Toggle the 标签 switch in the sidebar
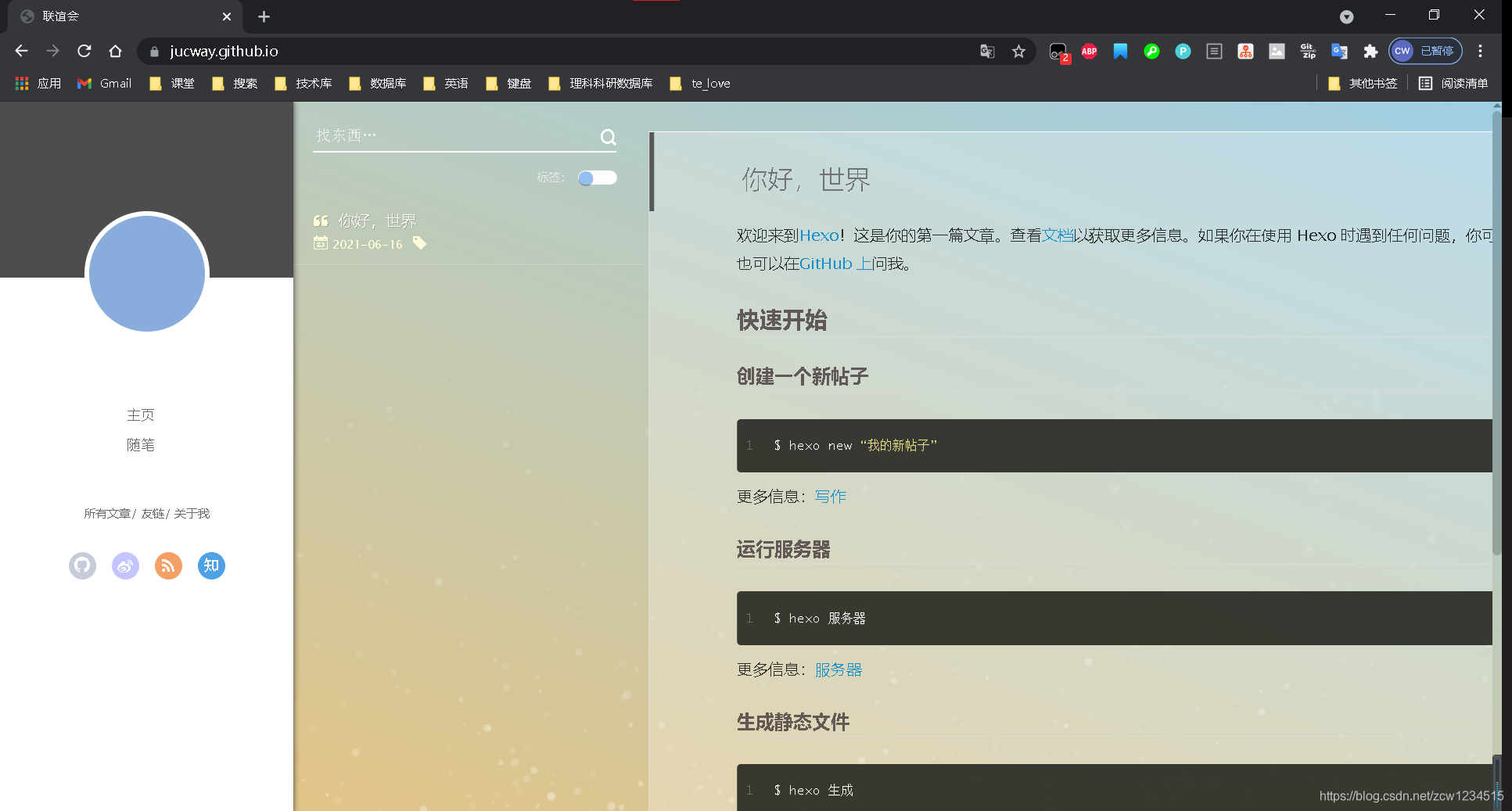The width and height of the screenshot is (1512, 811). click(597, 178)
